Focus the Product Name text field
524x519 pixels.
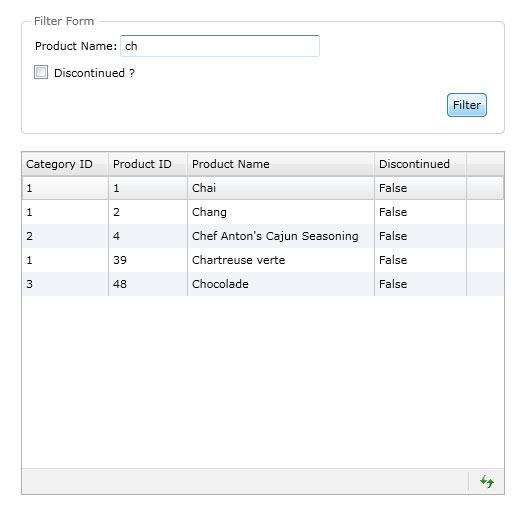click(220, 46)
